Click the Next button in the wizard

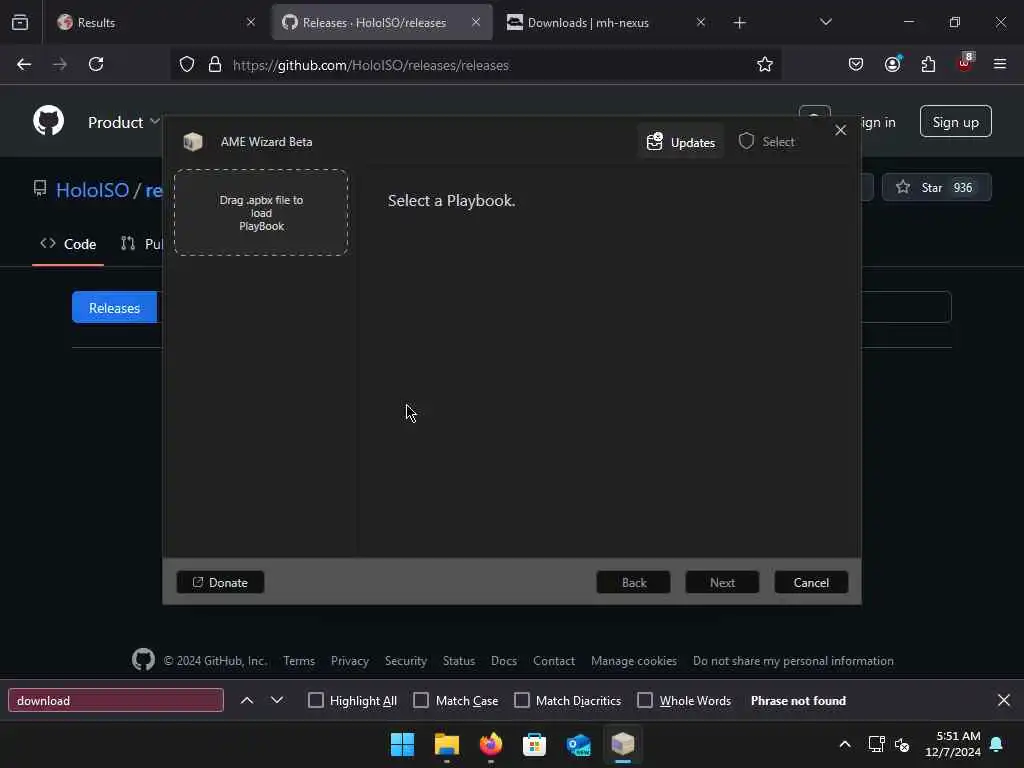tap(722, 582)
